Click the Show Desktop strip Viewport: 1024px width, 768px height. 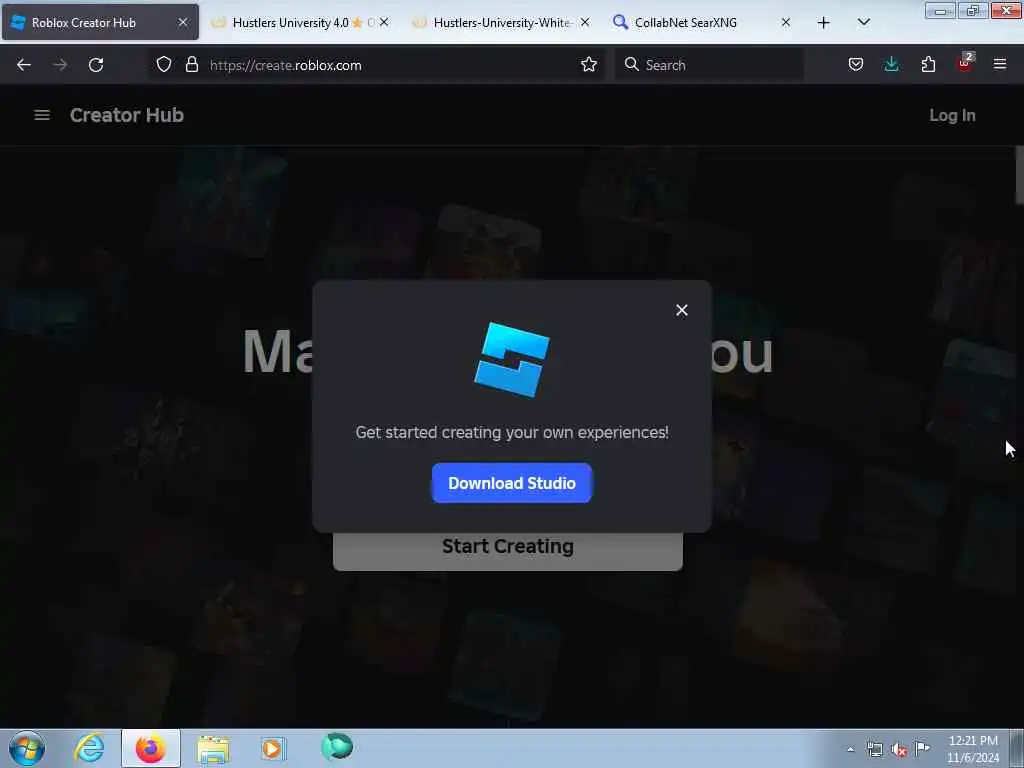pyautogui.click(x=1017, y=748)
